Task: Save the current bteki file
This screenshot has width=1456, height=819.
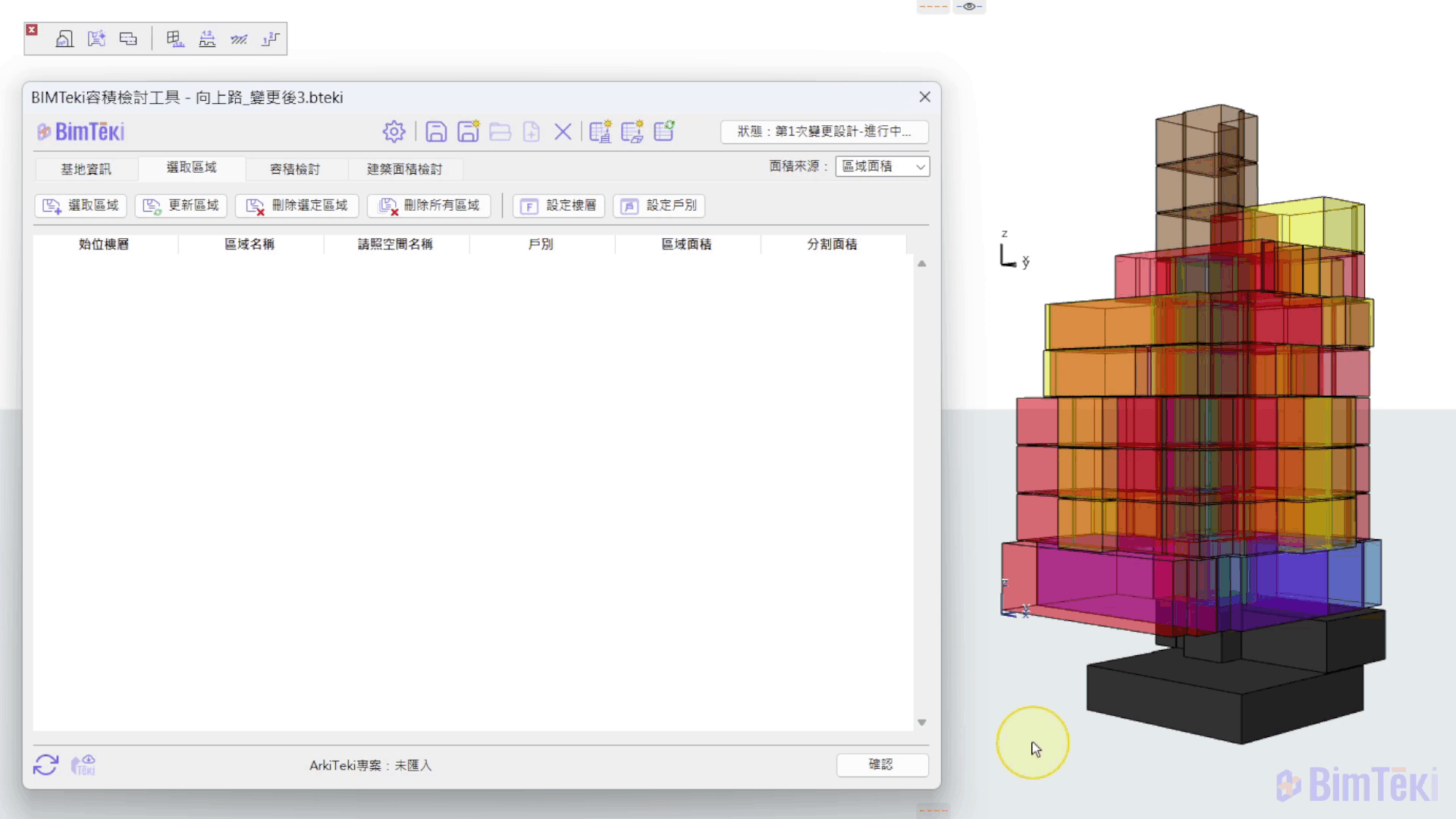Action: (436, 132)
